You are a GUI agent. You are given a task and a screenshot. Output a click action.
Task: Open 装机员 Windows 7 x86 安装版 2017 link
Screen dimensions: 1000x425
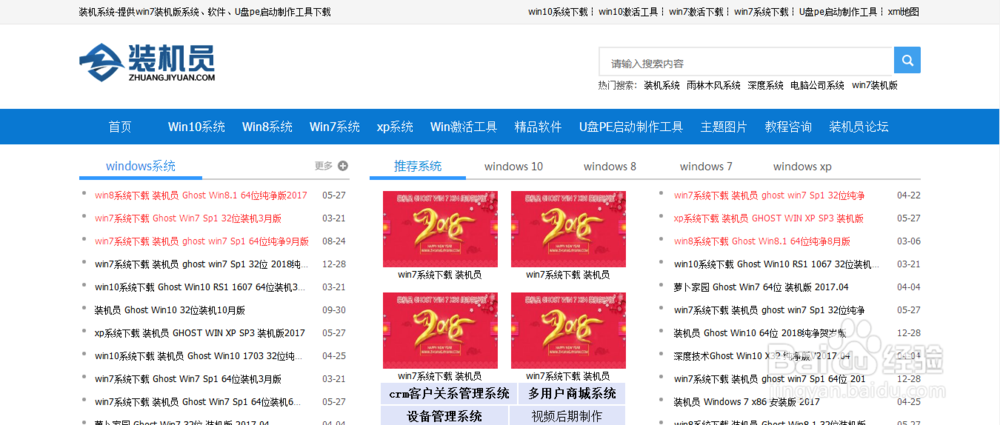pos(746,402)
